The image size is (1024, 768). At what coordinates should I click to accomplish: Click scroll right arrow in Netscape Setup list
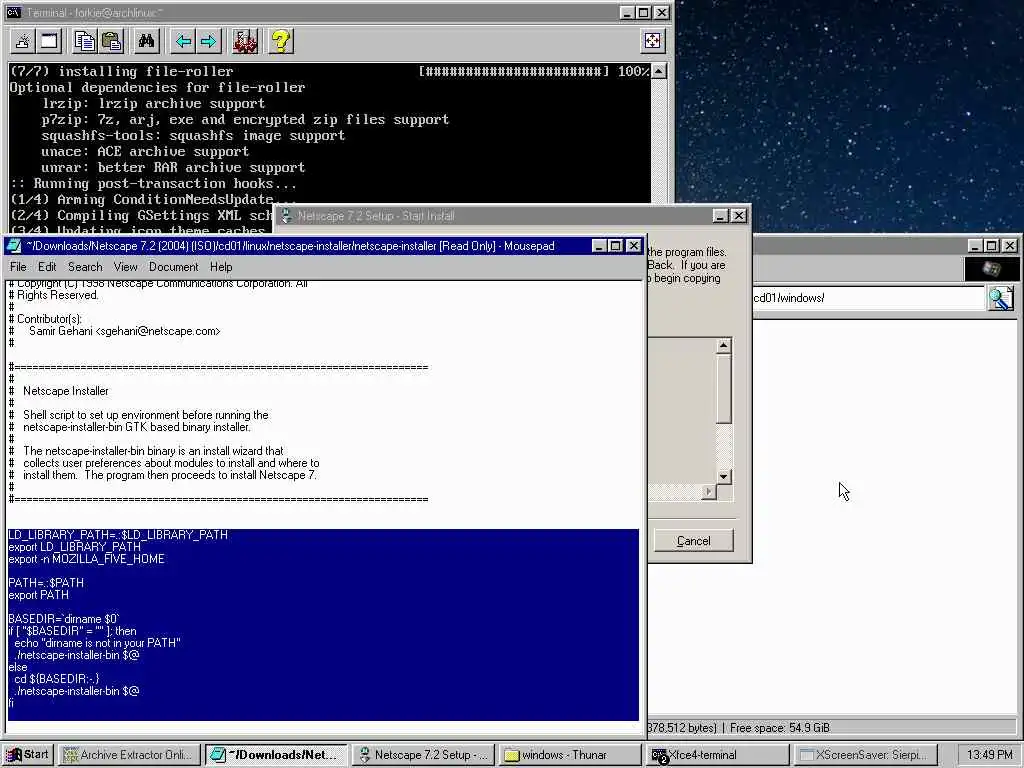[x=709, y=491]
